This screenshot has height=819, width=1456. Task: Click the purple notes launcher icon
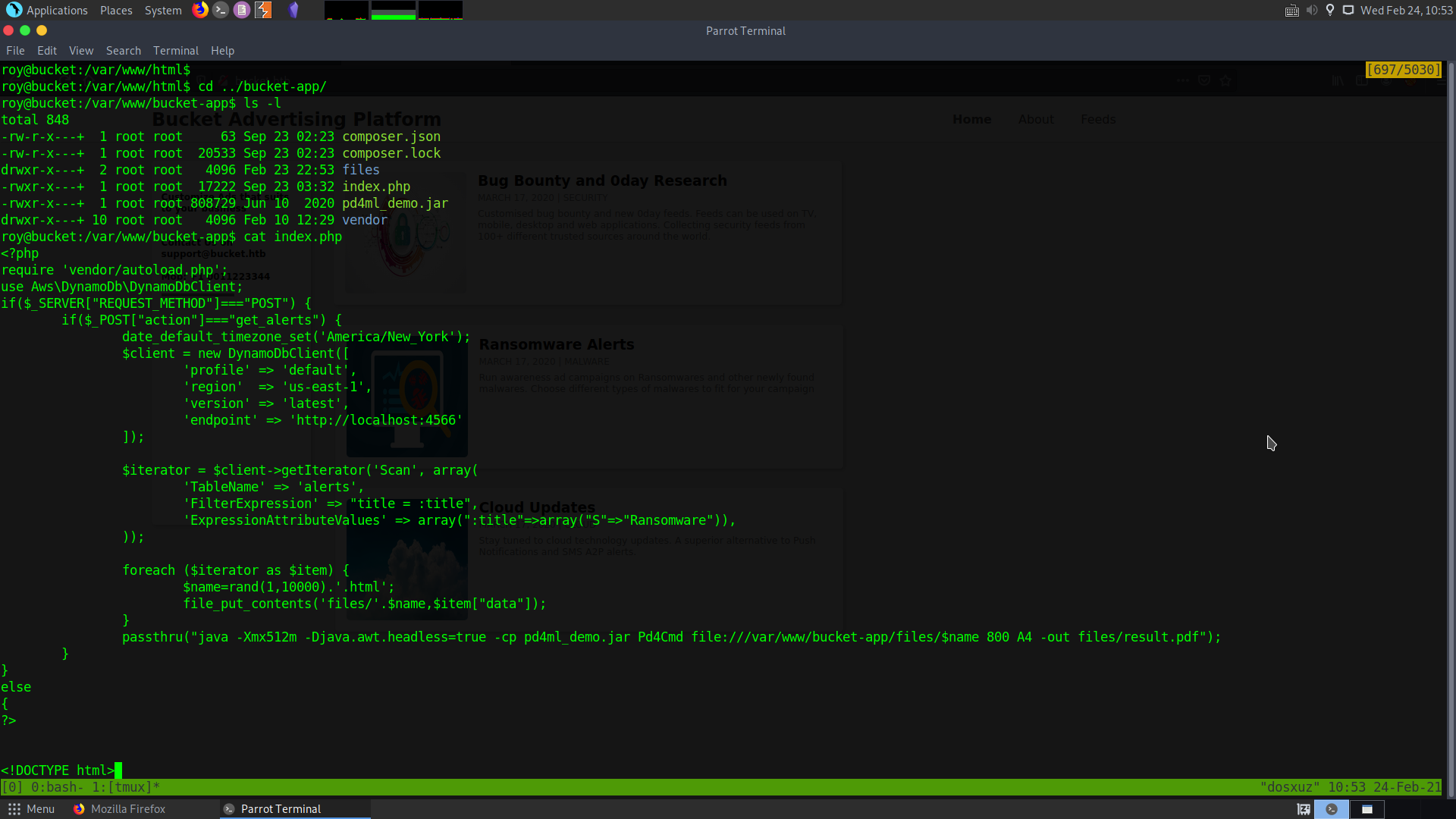[242, 10]
